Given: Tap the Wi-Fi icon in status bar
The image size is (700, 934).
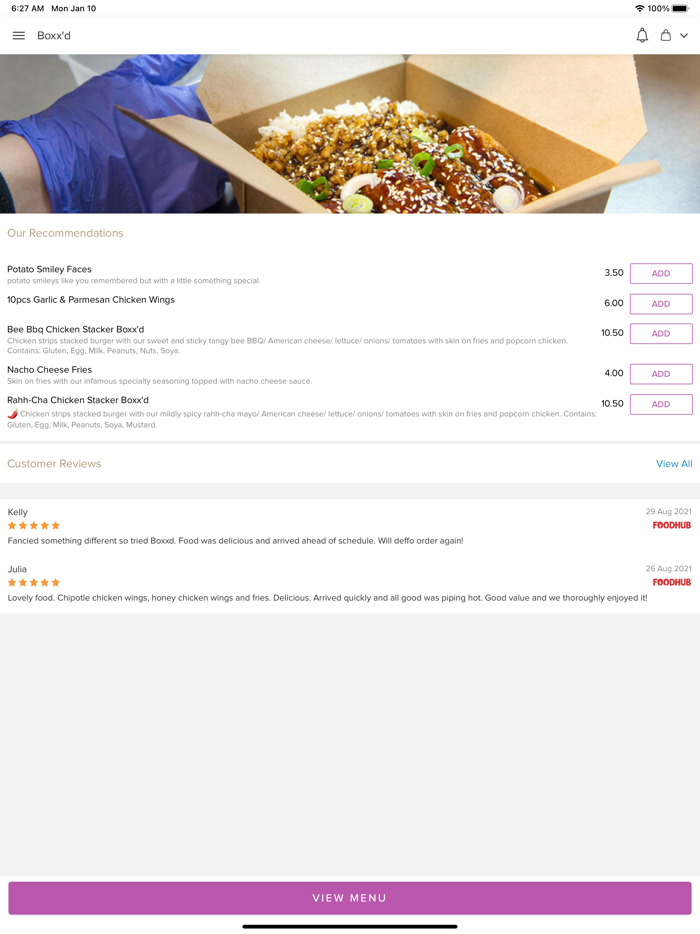Looking at the screenshot, I should pyautogui.click(x=640, y=8).
